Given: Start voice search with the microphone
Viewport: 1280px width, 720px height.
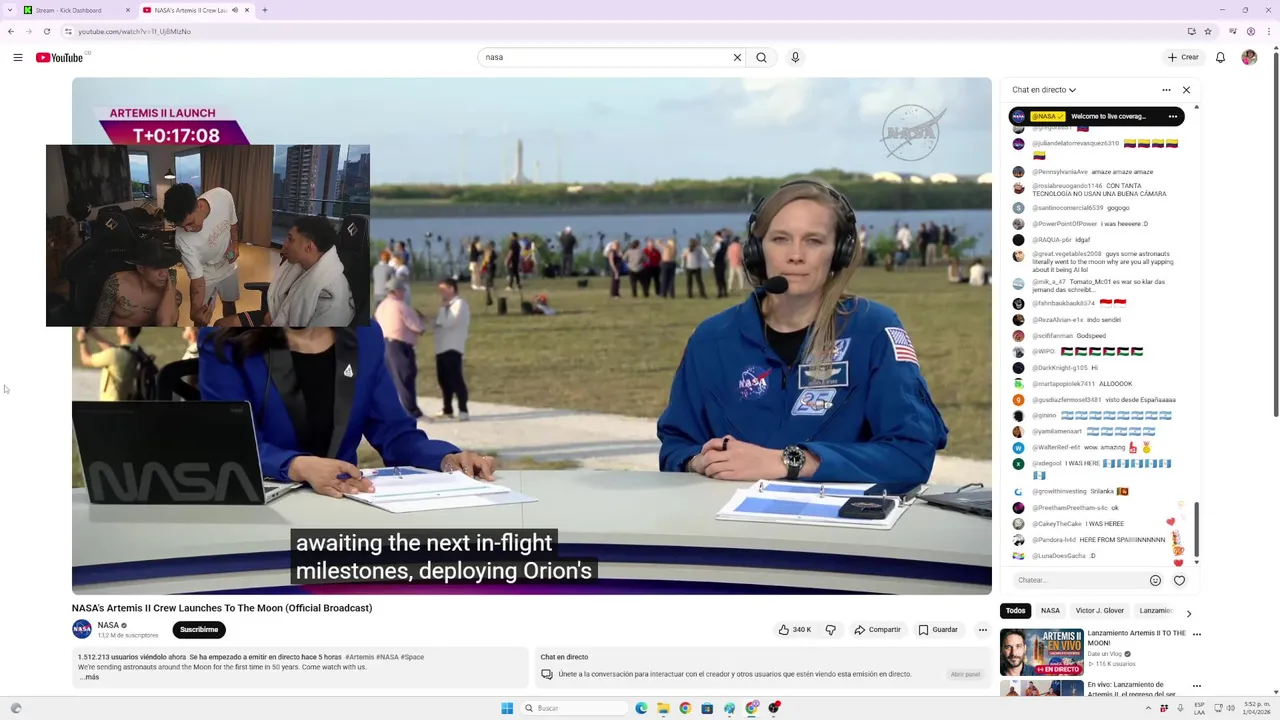Looking at the screenshot, I should (795, 57).
